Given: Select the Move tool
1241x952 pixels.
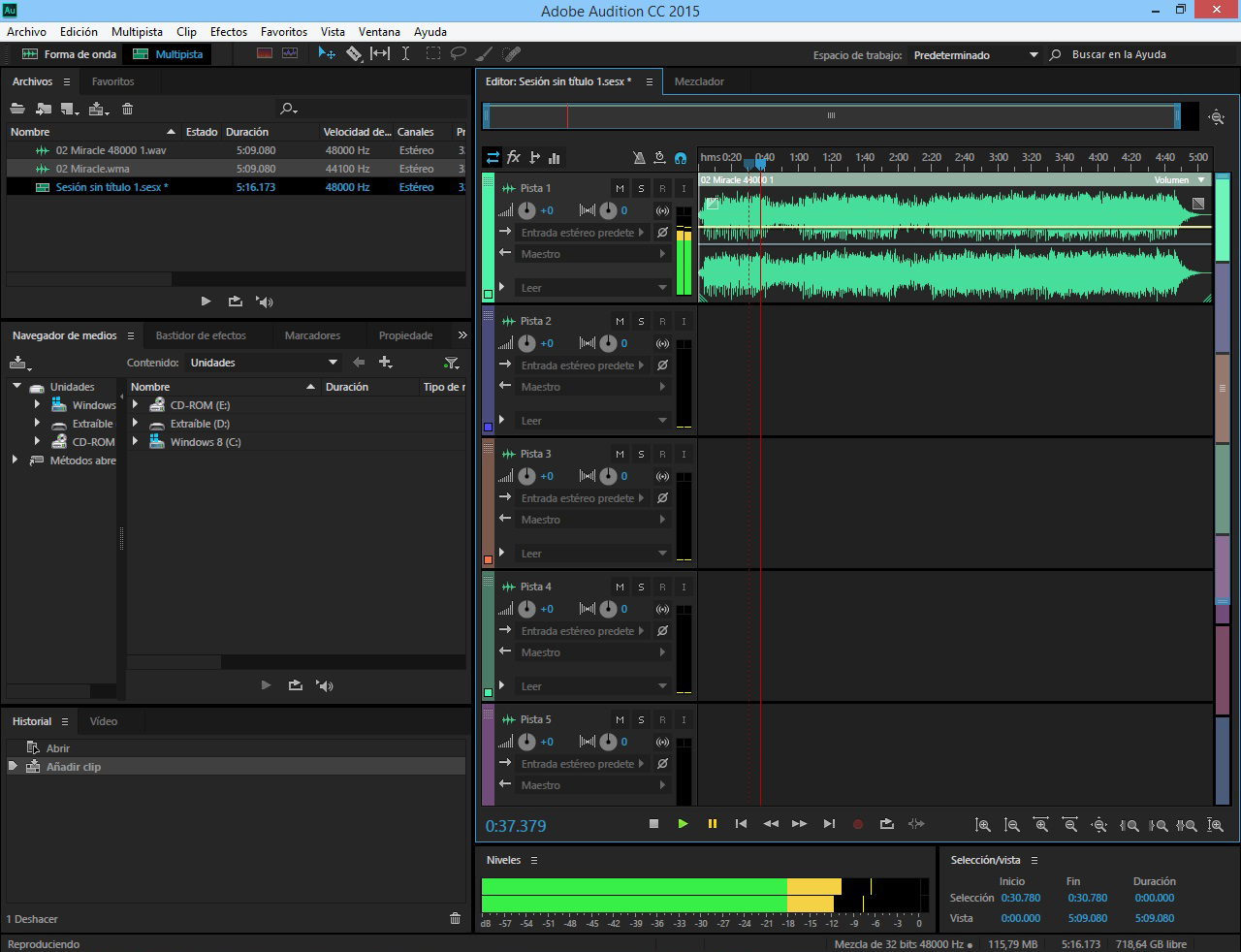Looking at the screenshot, I should pyautogui.click(x=327, y=54).
